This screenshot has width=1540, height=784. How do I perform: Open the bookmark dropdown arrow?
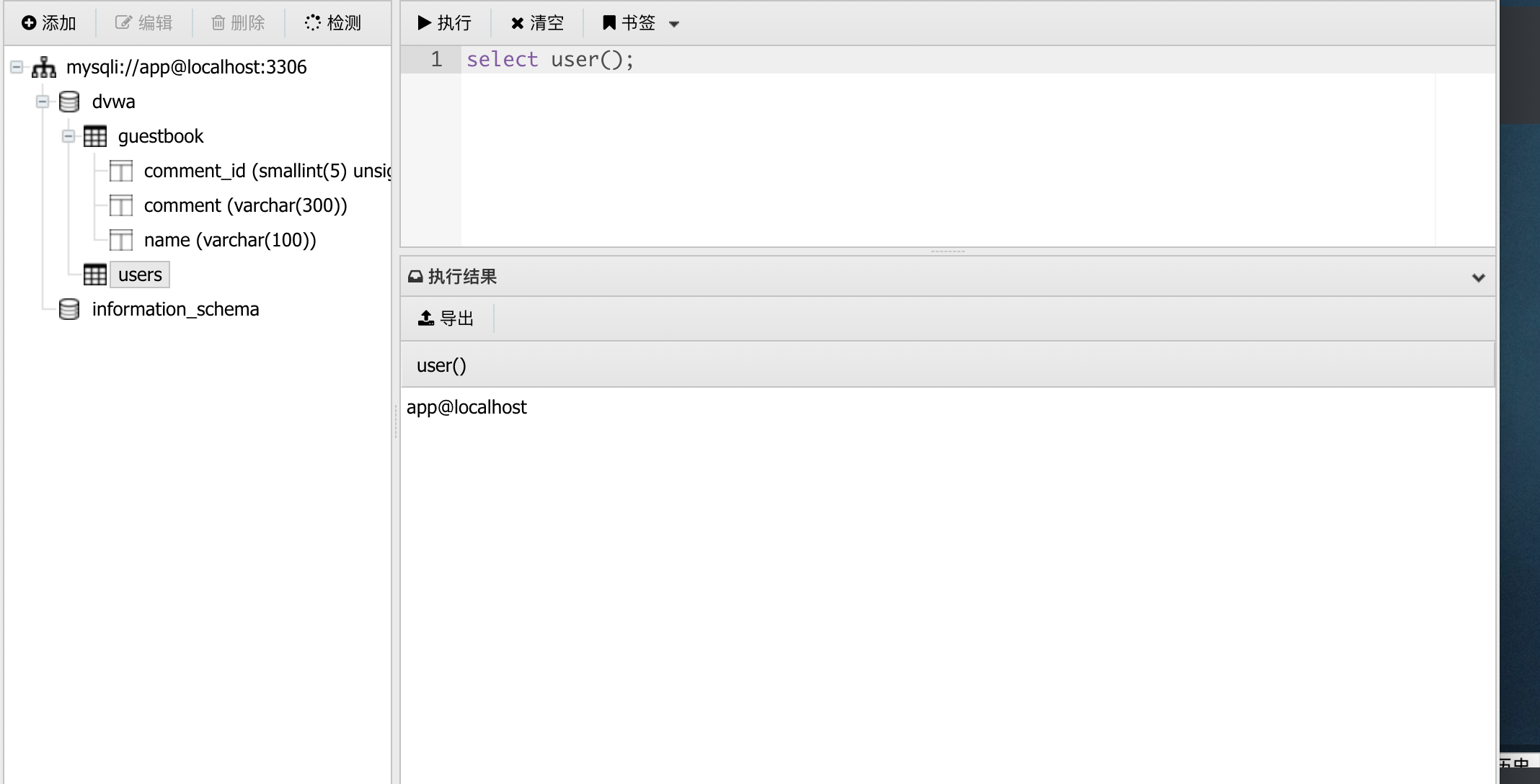coord(674,24)
